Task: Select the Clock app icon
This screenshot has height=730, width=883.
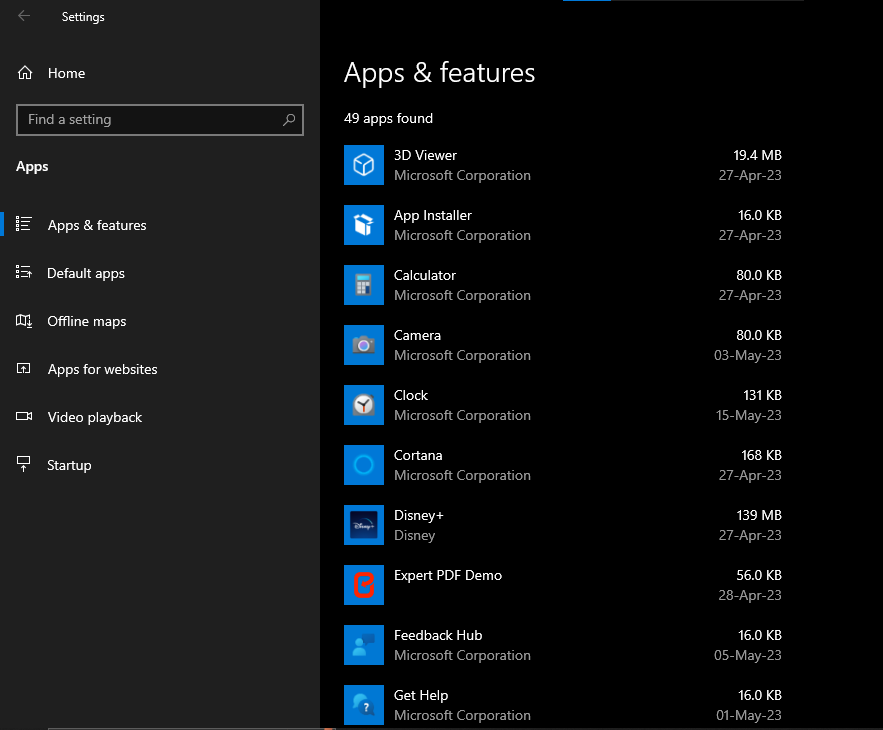Action: 364,405
